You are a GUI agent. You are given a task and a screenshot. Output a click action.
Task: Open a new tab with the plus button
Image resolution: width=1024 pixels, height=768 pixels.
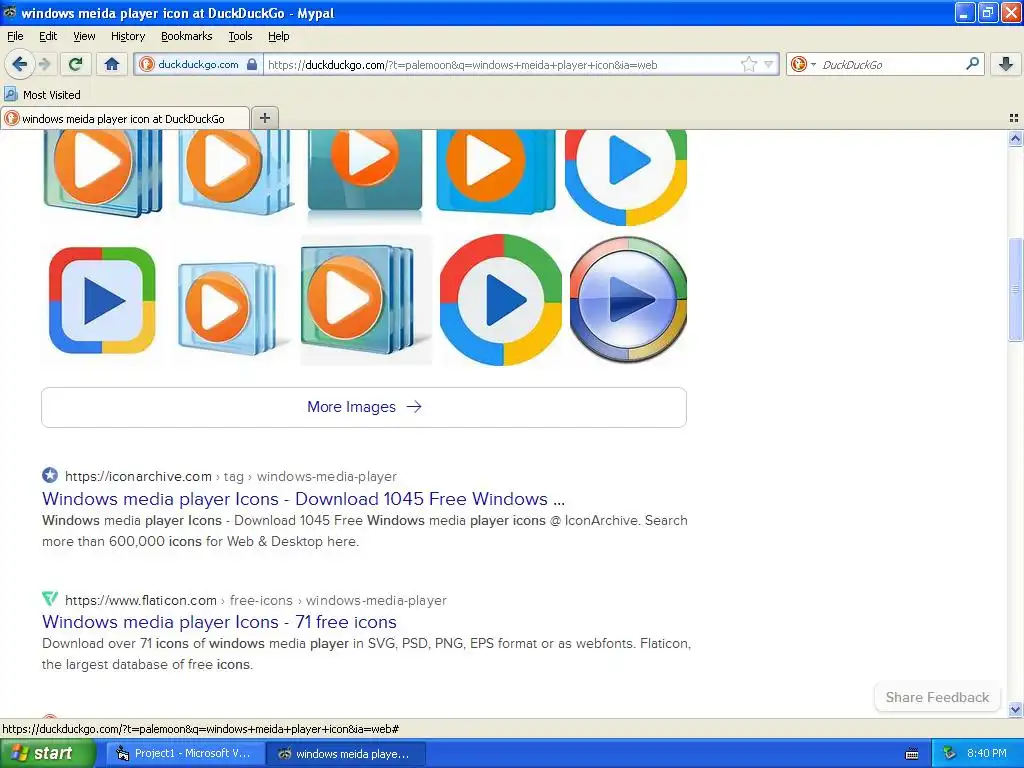tap(264, 118)
